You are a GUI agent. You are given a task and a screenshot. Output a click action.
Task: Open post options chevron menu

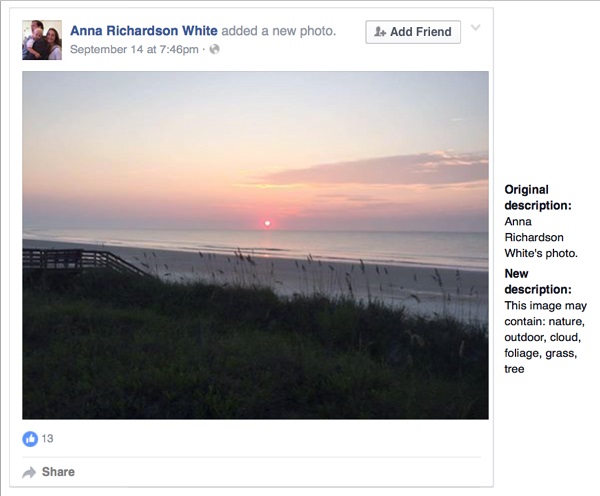475,28
